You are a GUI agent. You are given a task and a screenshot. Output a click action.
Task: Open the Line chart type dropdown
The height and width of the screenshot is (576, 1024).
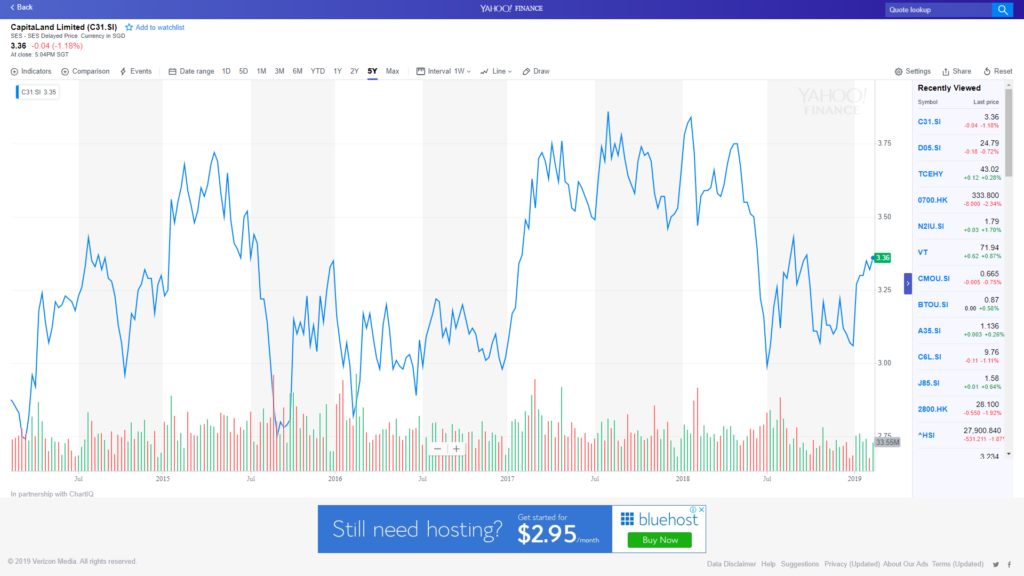click(496, 71)
